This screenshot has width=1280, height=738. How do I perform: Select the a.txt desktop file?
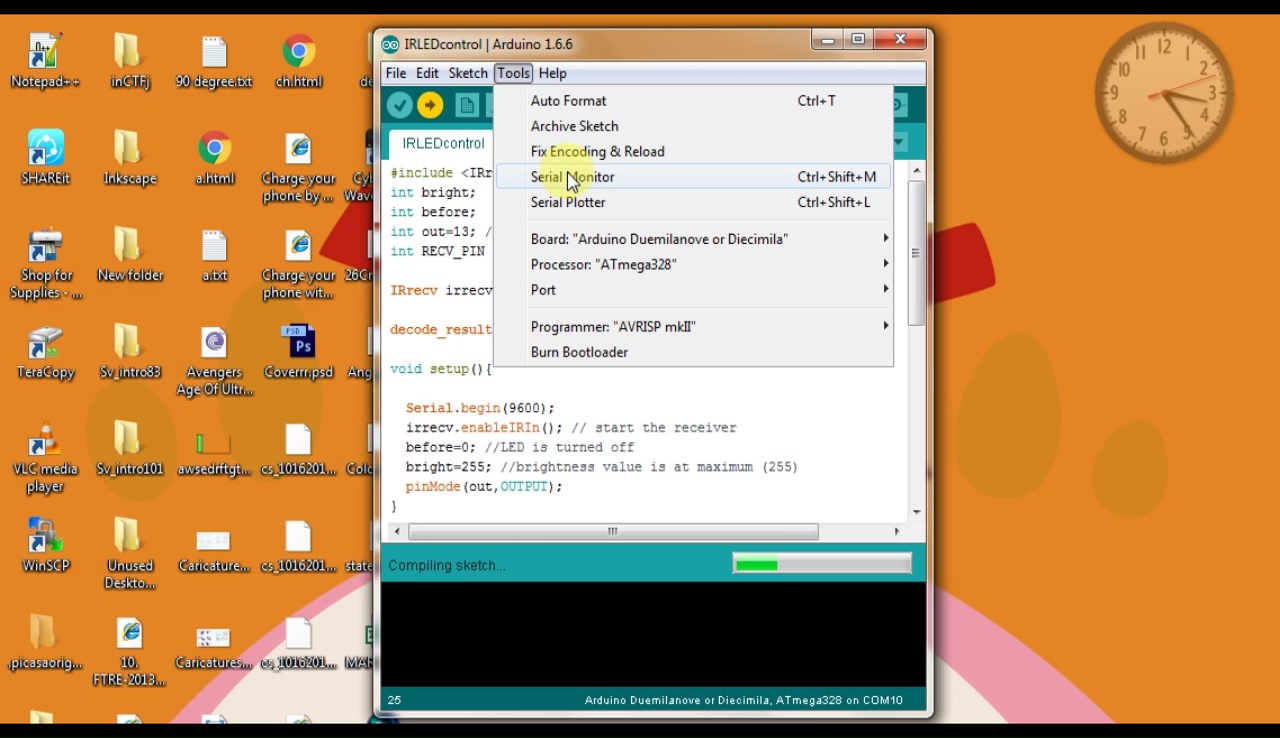coord(214,255)
